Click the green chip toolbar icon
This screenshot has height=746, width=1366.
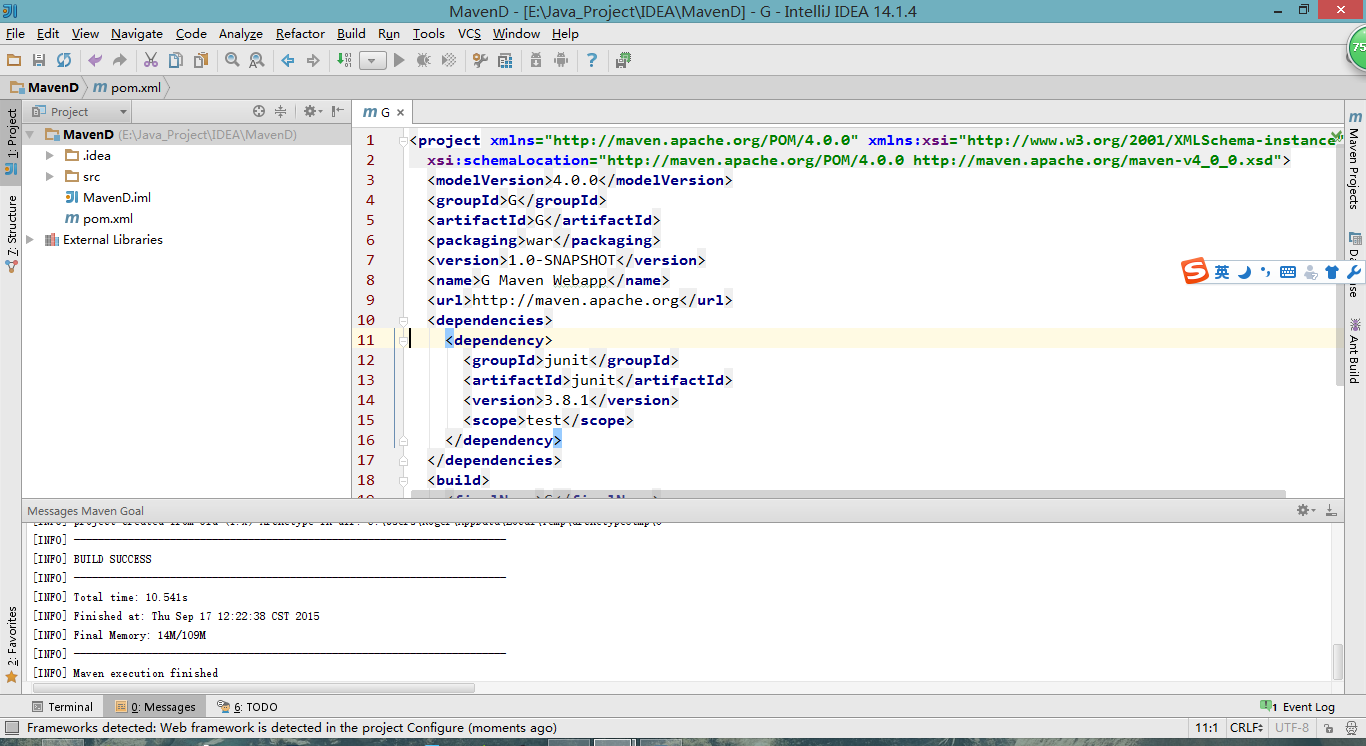click(x=623, y=60)
